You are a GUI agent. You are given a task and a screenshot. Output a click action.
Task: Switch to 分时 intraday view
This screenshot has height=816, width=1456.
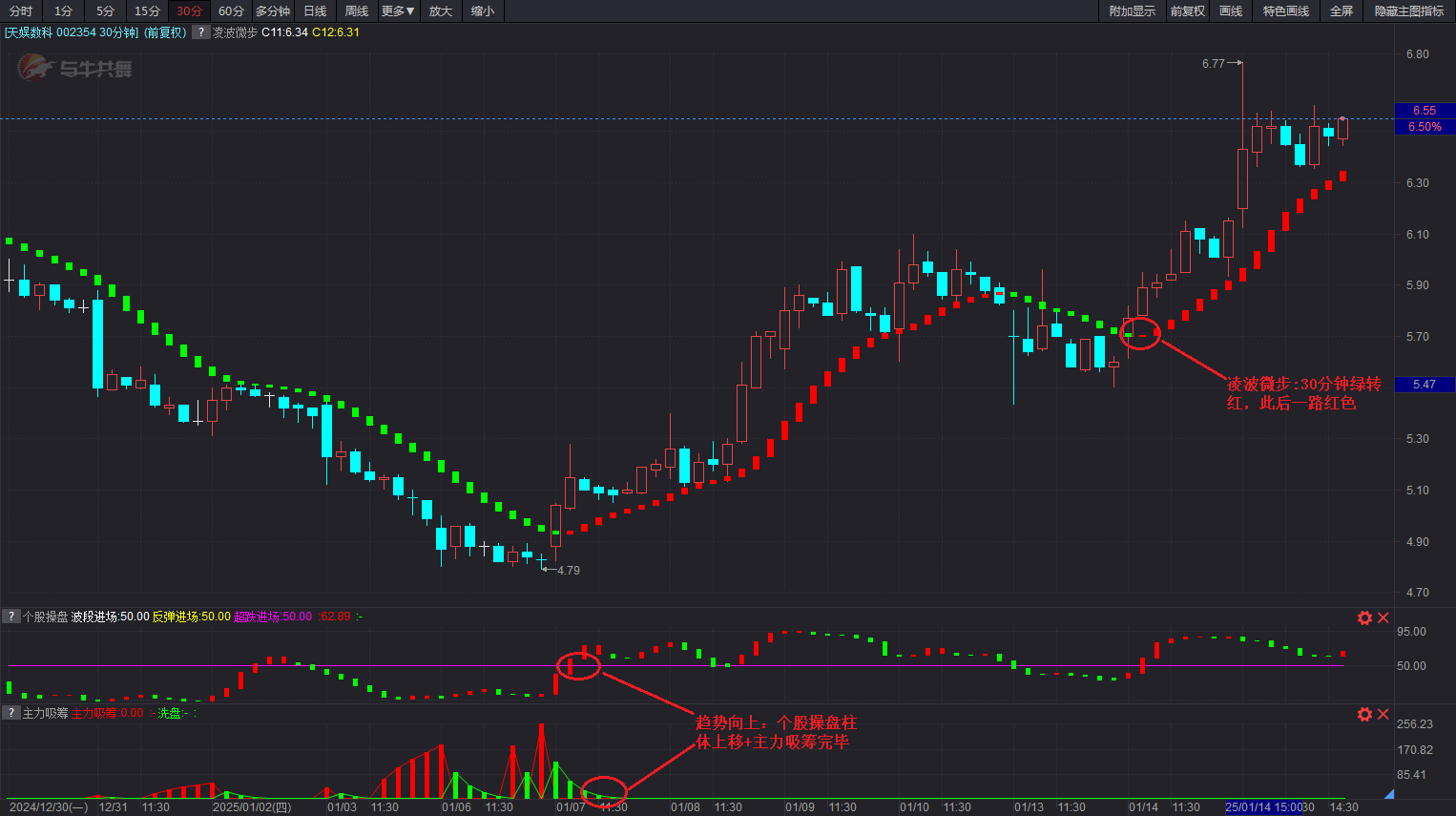pos(21,11)
